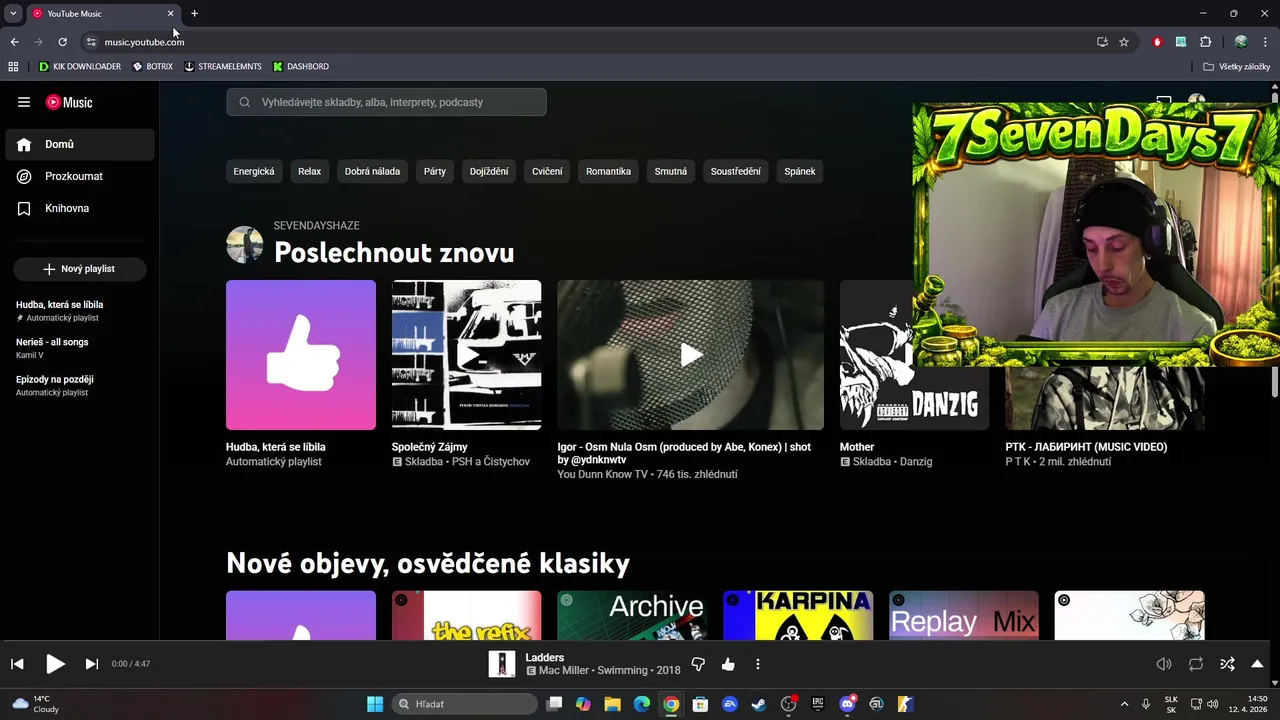This screenshot has height=720, width=1280.
Task: Open the BOTRIX bookmark
Action: coord(152,66)
